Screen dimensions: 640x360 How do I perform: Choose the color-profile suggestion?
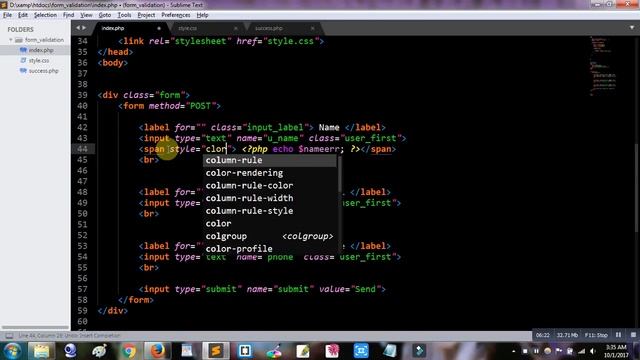270,248
